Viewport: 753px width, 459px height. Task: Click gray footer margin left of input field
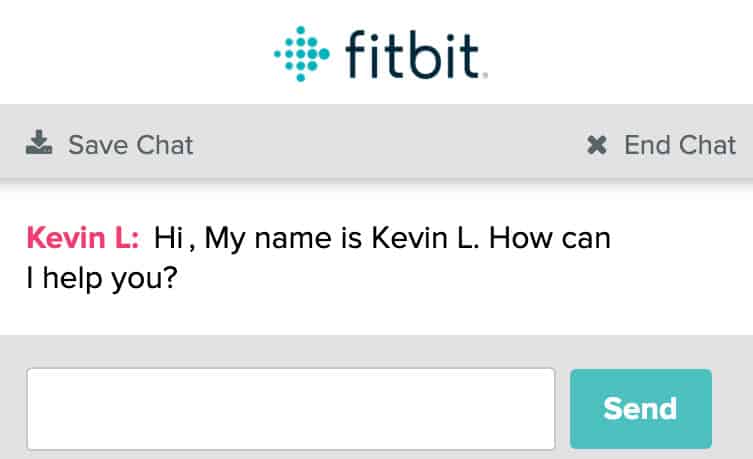(12, 409)
